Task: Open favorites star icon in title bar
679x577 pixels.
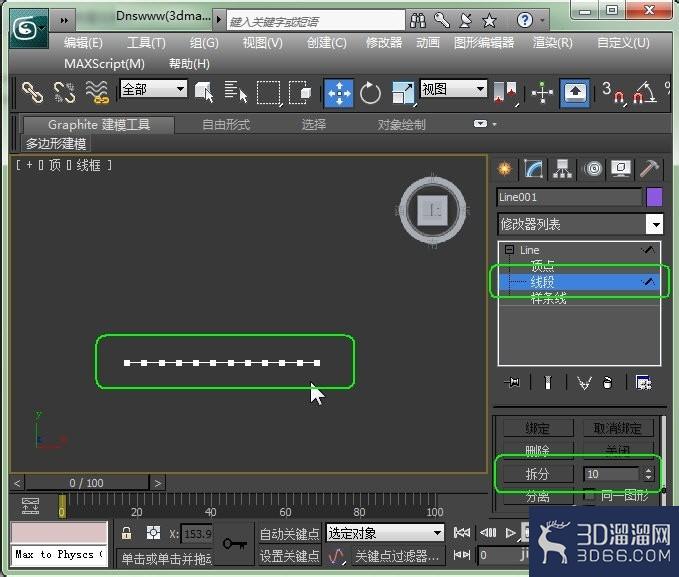Action: (489, 20)
